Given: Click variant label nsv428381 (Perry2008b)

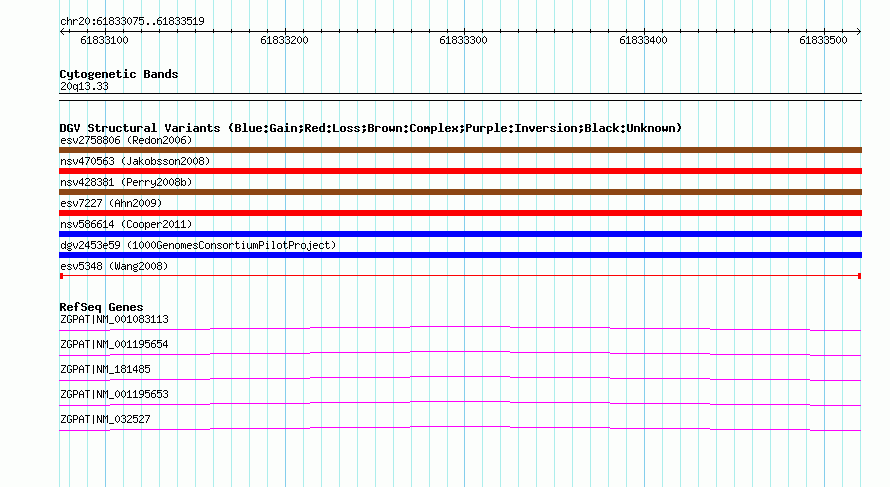Looking at the screenshot, I should [x=126, y=182].
